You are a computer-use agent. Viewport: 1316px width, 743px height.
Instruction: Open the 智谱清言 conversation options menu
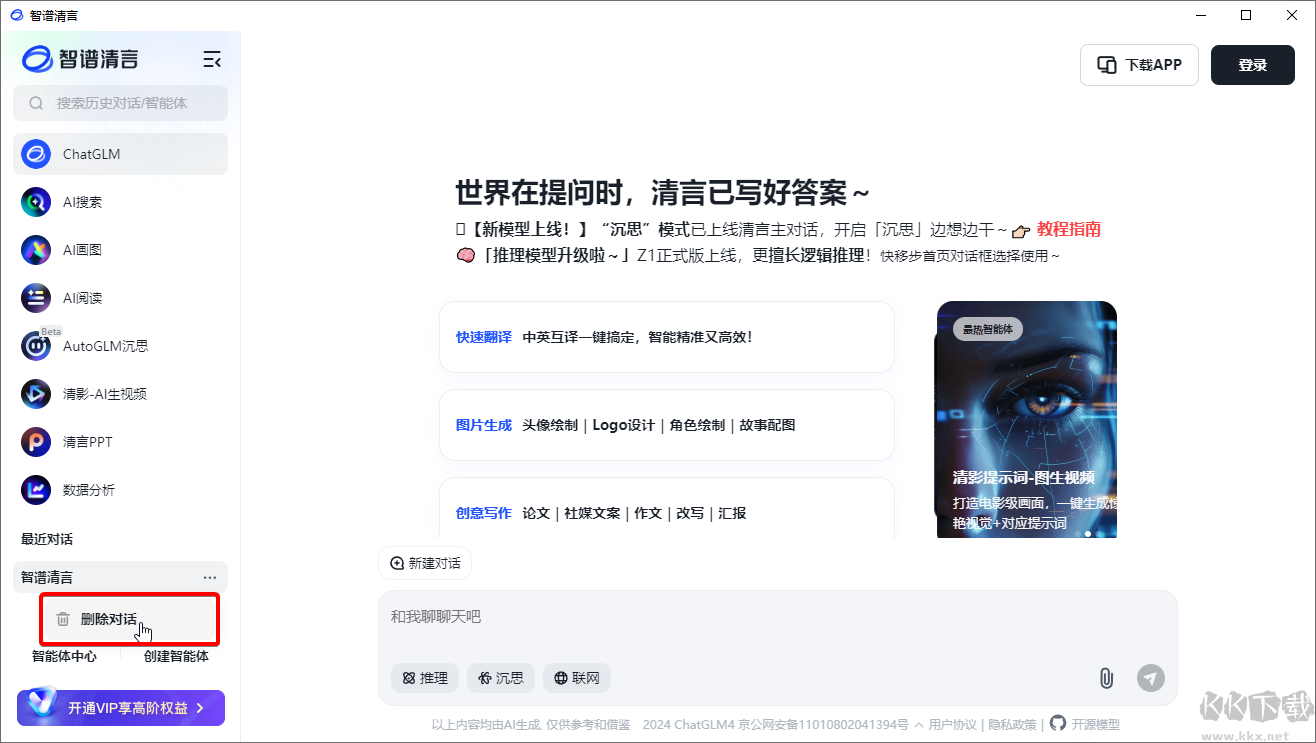pyautogui.click(x=210, y=577)
